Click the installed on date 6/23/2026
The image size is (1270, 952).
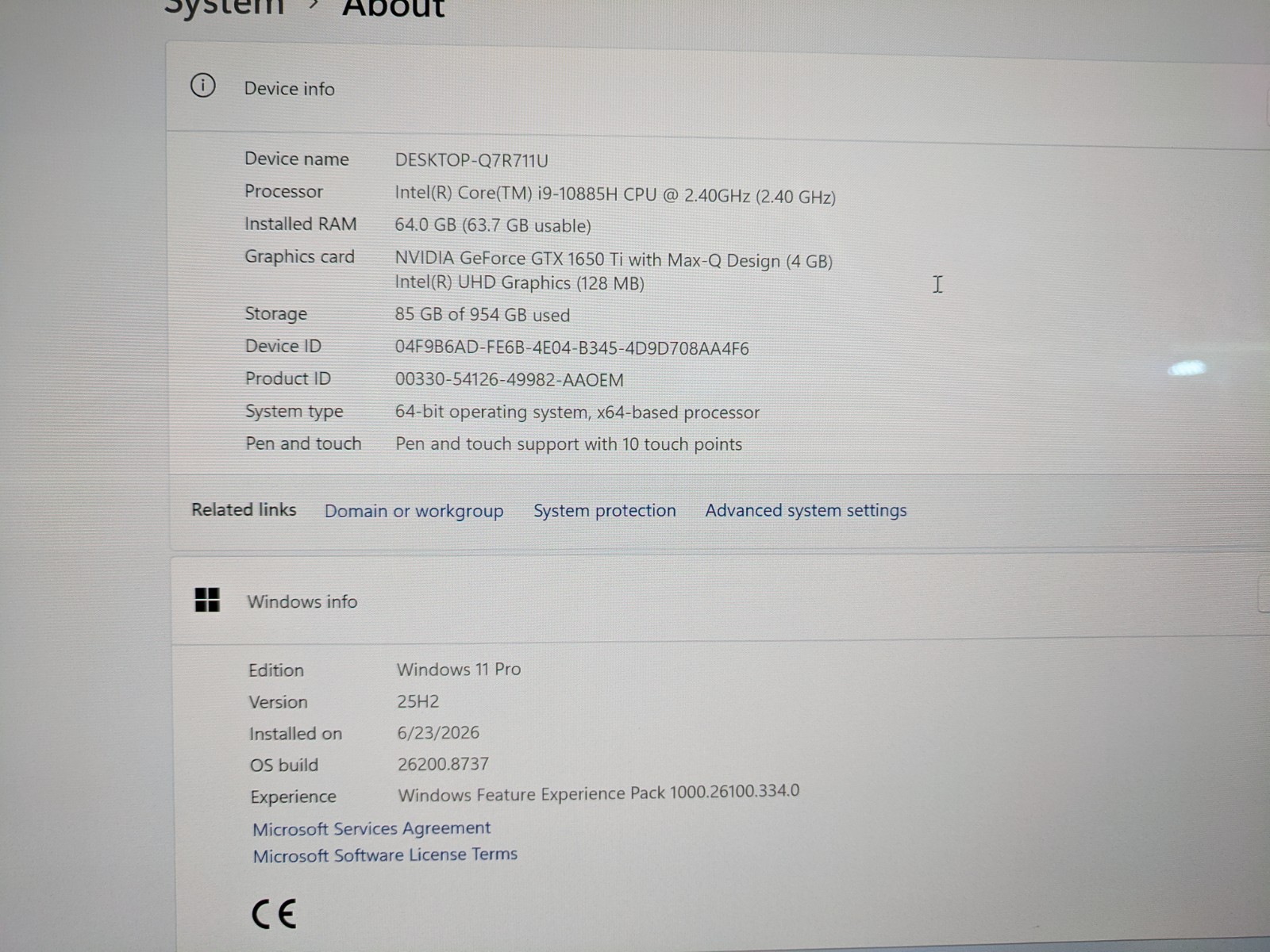(438, 732)
